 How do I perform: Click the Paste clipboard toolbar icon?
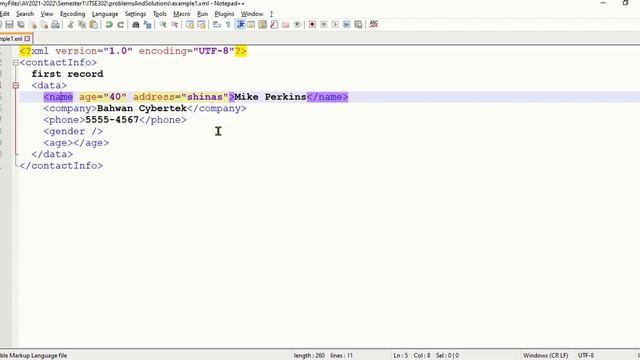(93, 24)
